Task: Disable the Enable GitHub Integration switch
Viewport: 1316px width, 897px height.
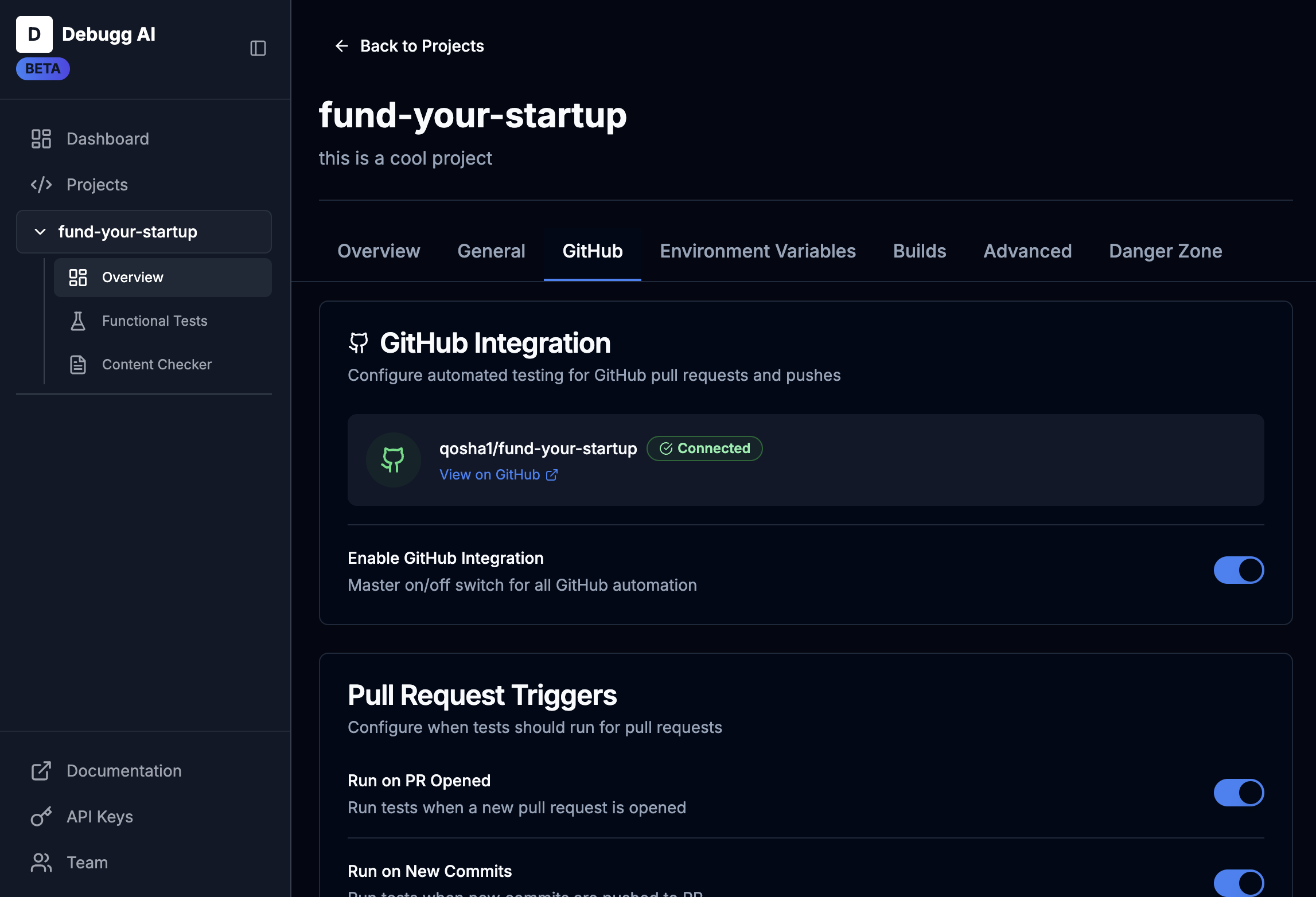Action: point(1239,570)
